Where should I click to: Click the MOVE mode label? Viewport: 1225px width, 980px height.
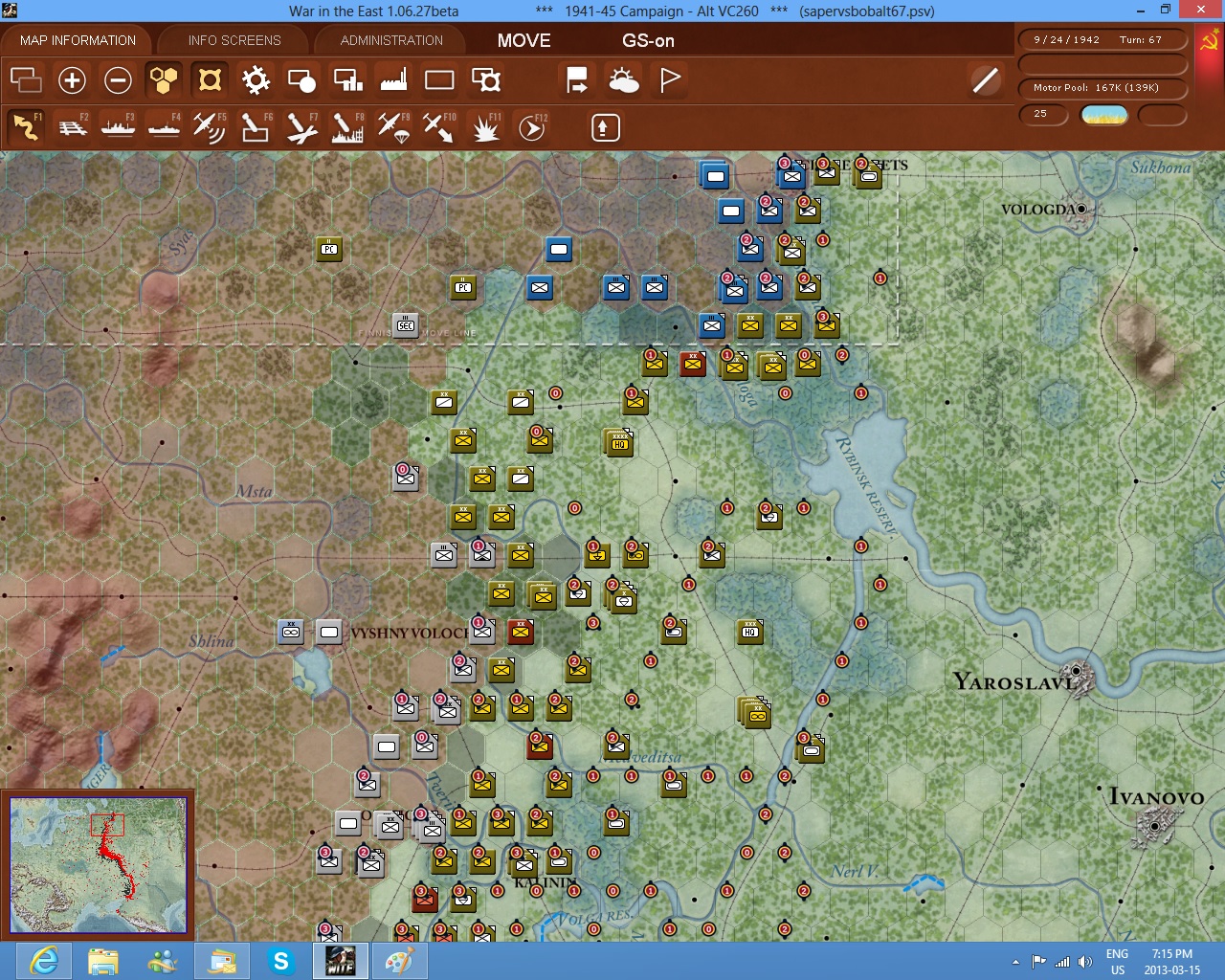tap(523, 40)
